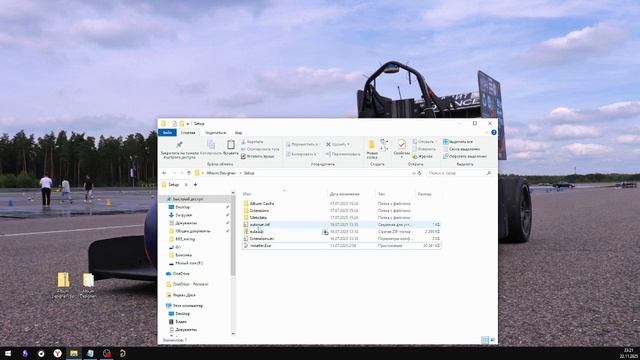Select the Altium folder shortcut on desktop

[x=88, y=280]
